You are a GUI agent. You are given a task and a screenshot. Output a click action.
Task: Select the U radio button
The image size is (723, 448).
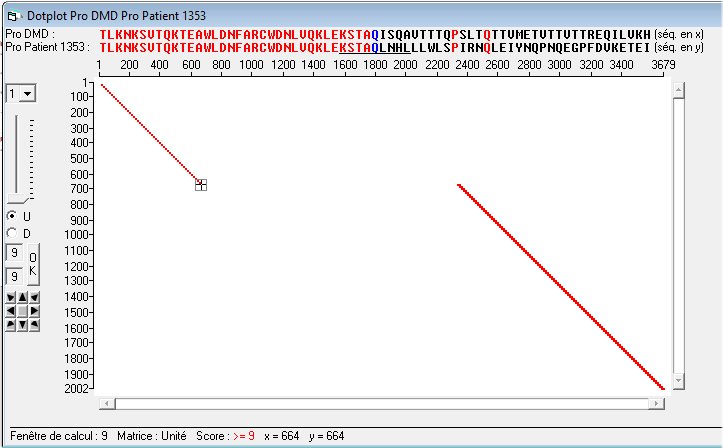pos(12,216)
